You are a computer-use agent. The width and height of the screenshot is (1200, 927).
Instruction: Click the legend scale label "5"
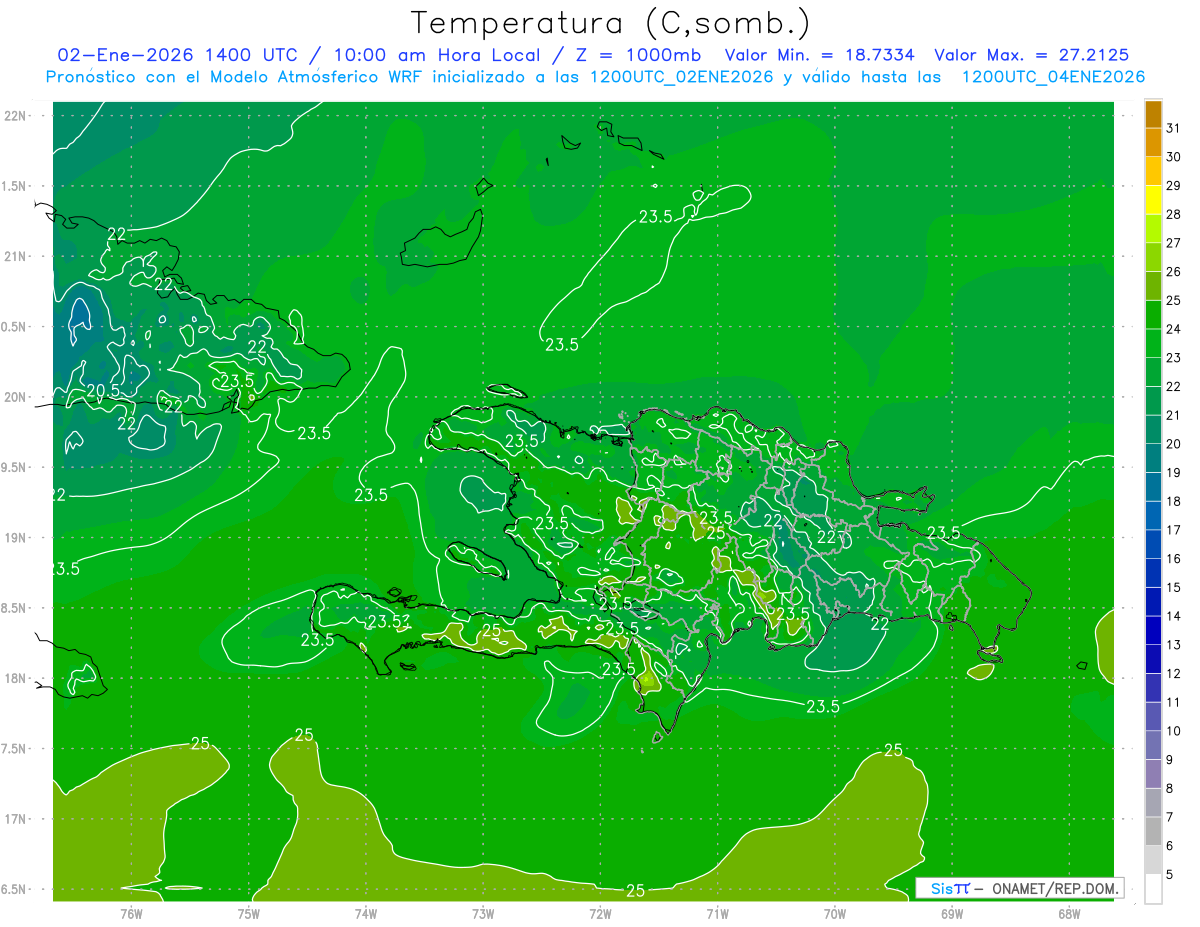(x=1170, y=874)
